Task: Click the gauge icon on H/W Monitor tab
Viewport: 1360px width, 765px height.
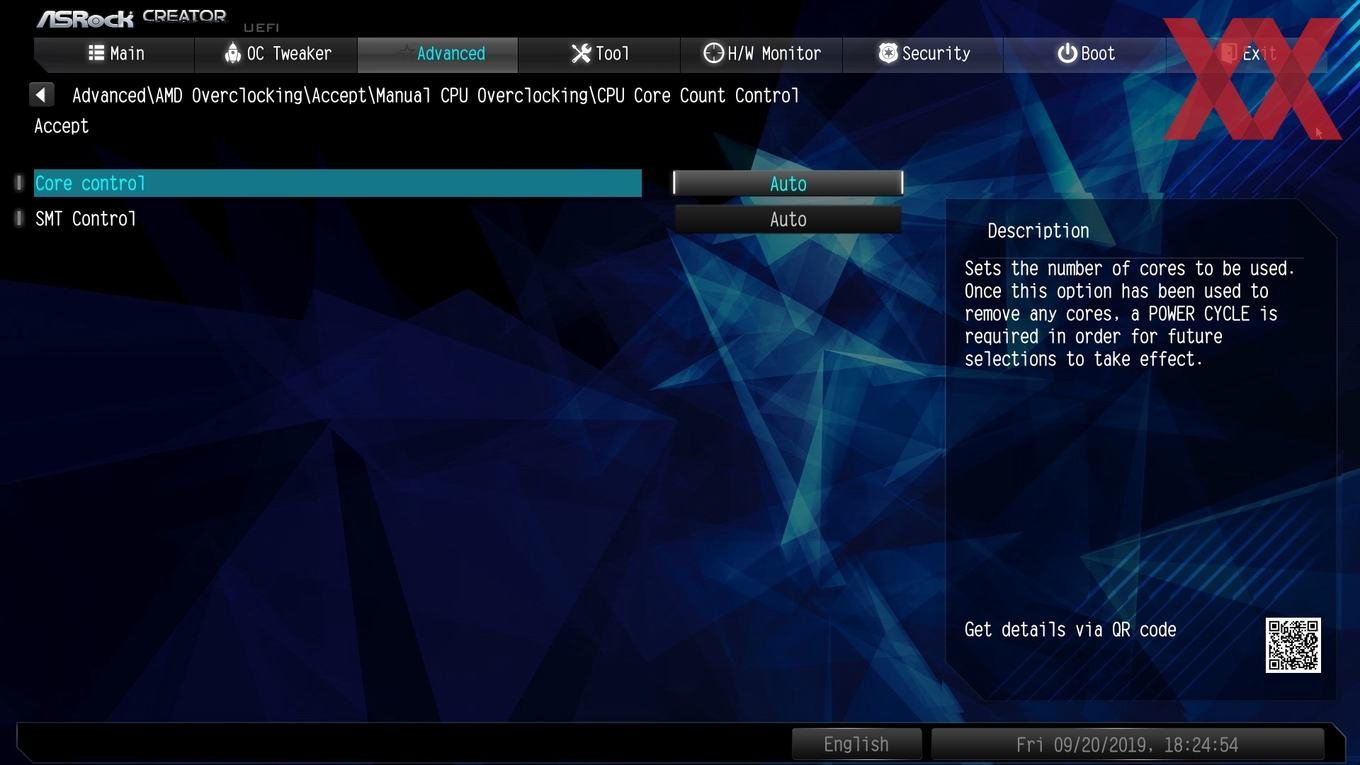Action: pos(713,53)
